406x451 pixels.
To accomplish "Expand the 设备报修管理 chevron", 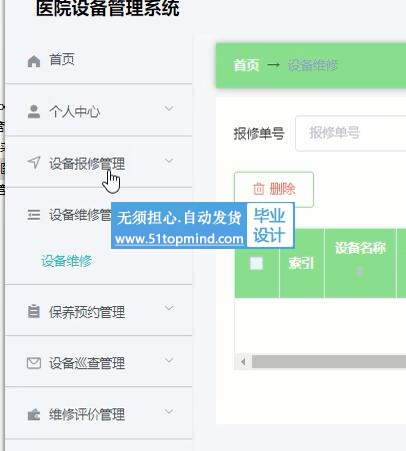I will click(169, 161).
